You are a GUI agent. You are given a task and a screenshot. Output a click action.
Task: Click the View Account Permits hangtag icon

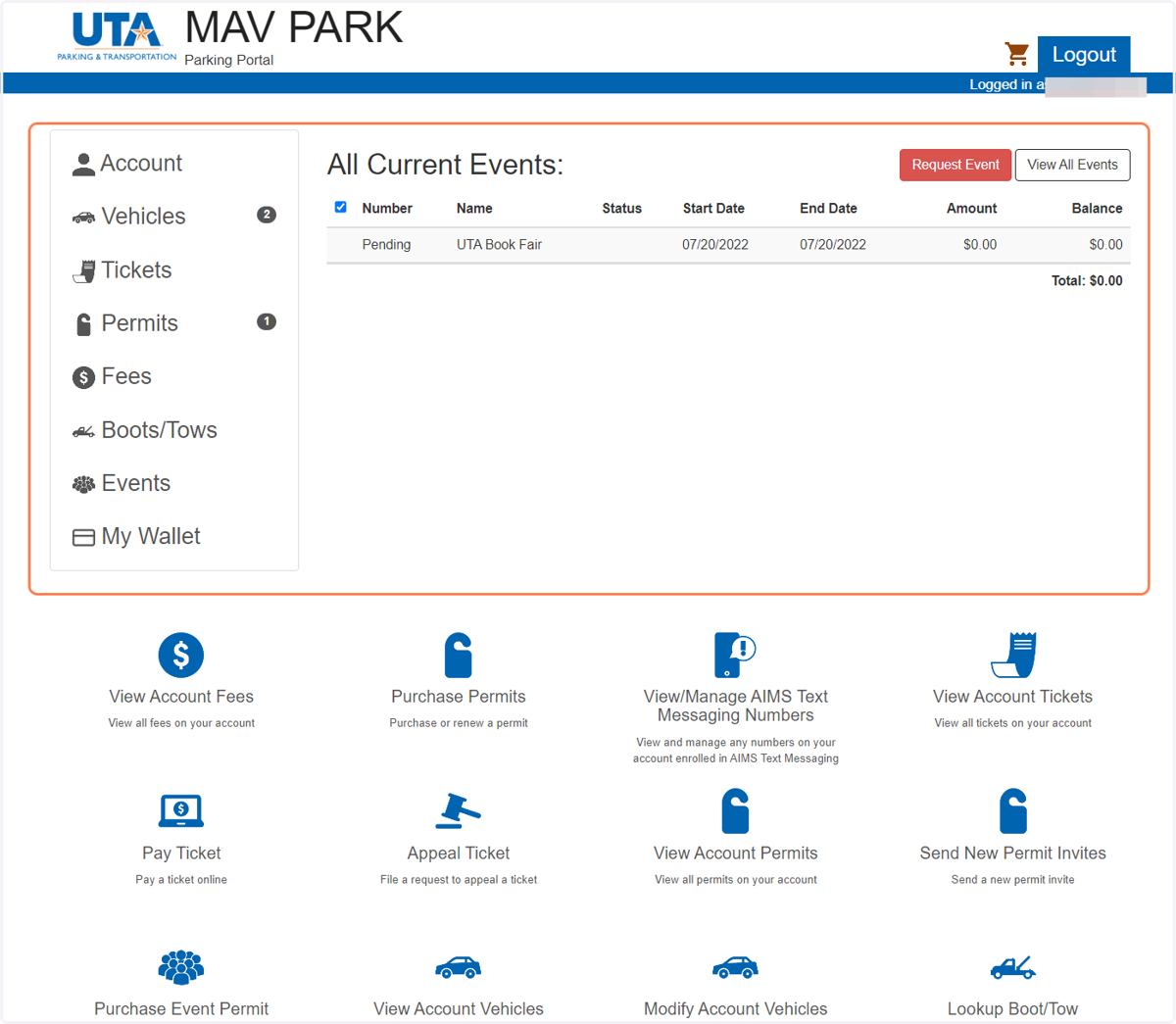pyautogui.click(x=735, y=811)
